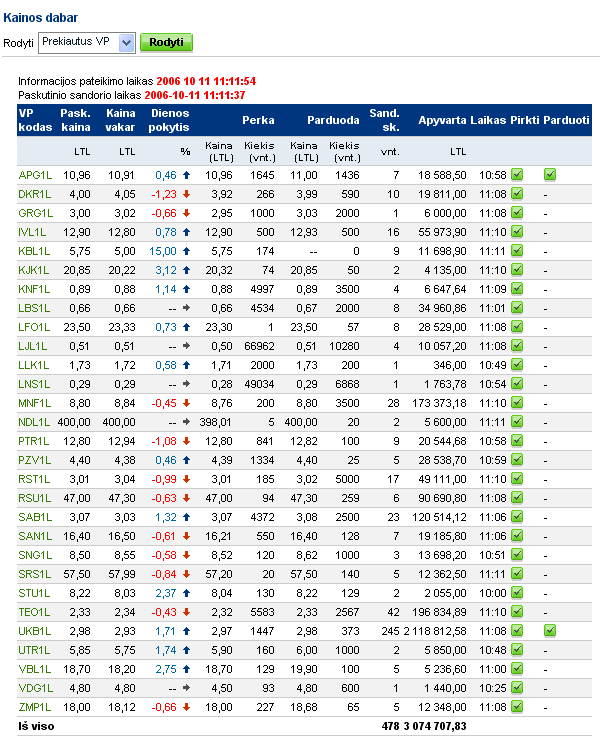Click KBL1L daily change 15,00
Image resolution: width=600 pixels, height=740 pixels.
pos(163,251)
